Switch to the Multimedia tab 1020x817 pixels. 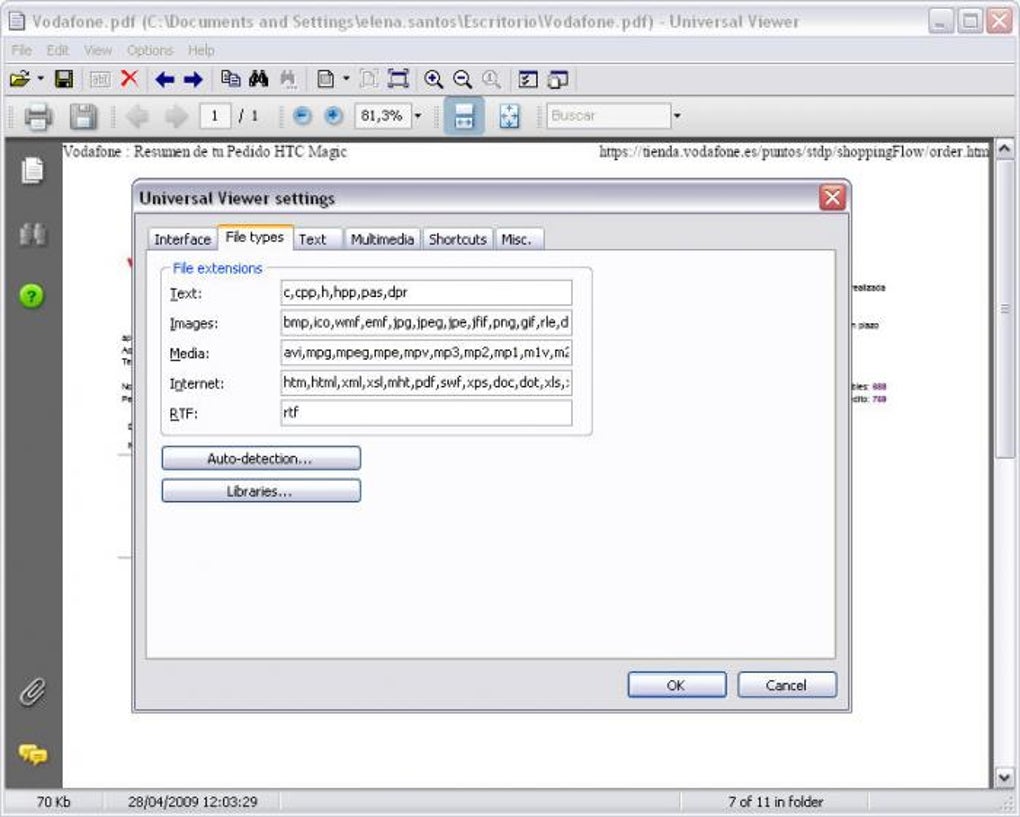(x=382, y=239)
